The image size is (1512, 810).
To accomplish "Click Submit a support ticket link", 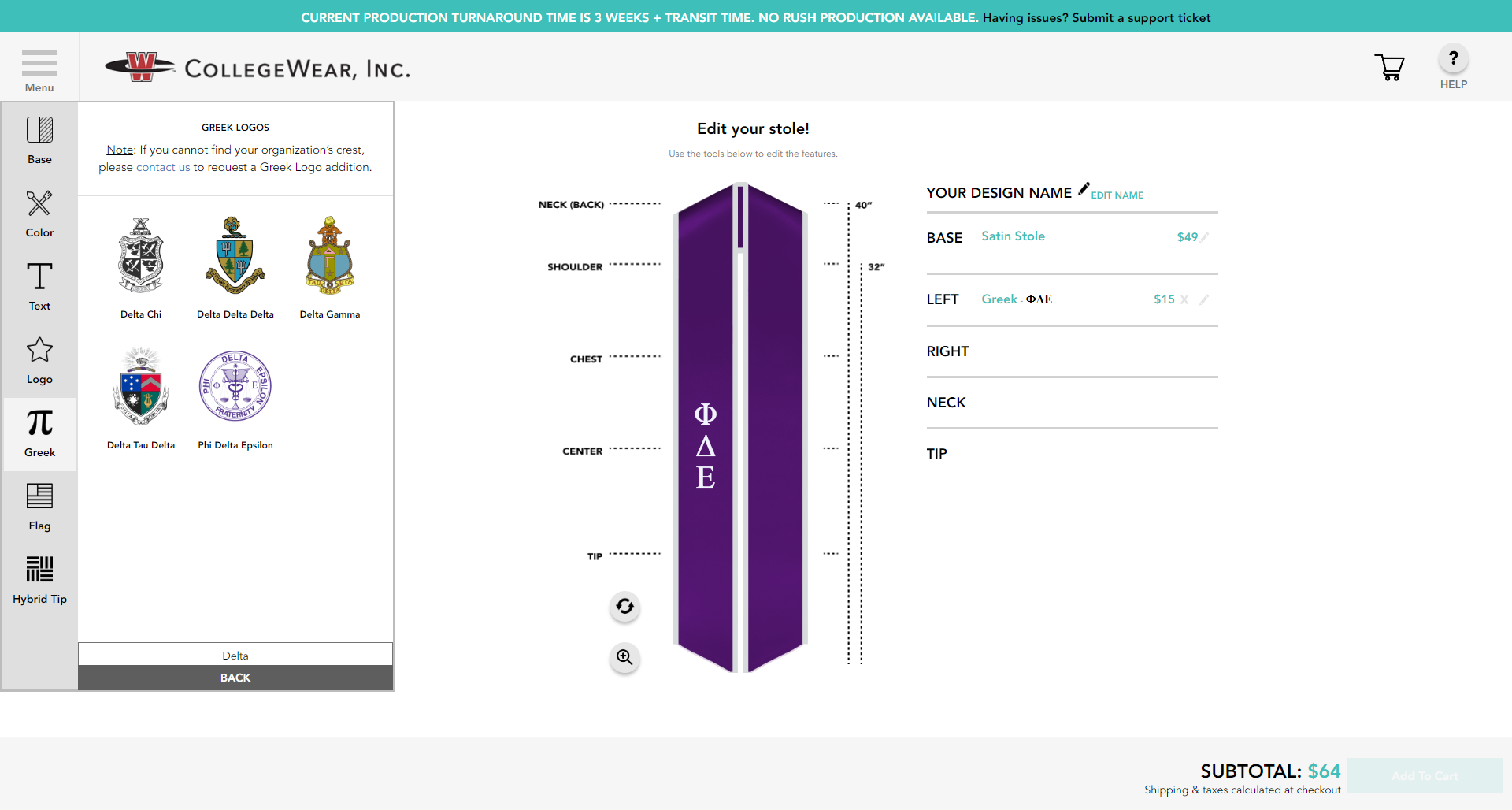I will tap(1141, 17).
